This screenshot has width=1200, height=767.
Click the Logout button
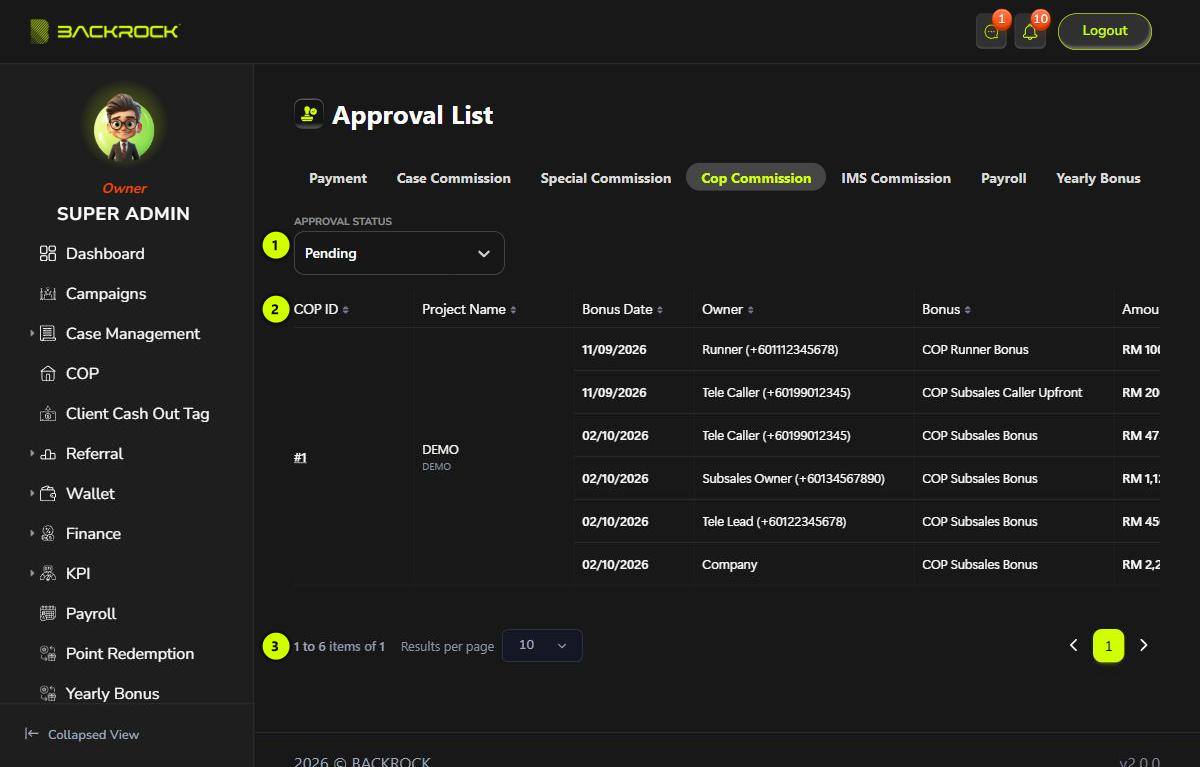(x=1105, y=31)
